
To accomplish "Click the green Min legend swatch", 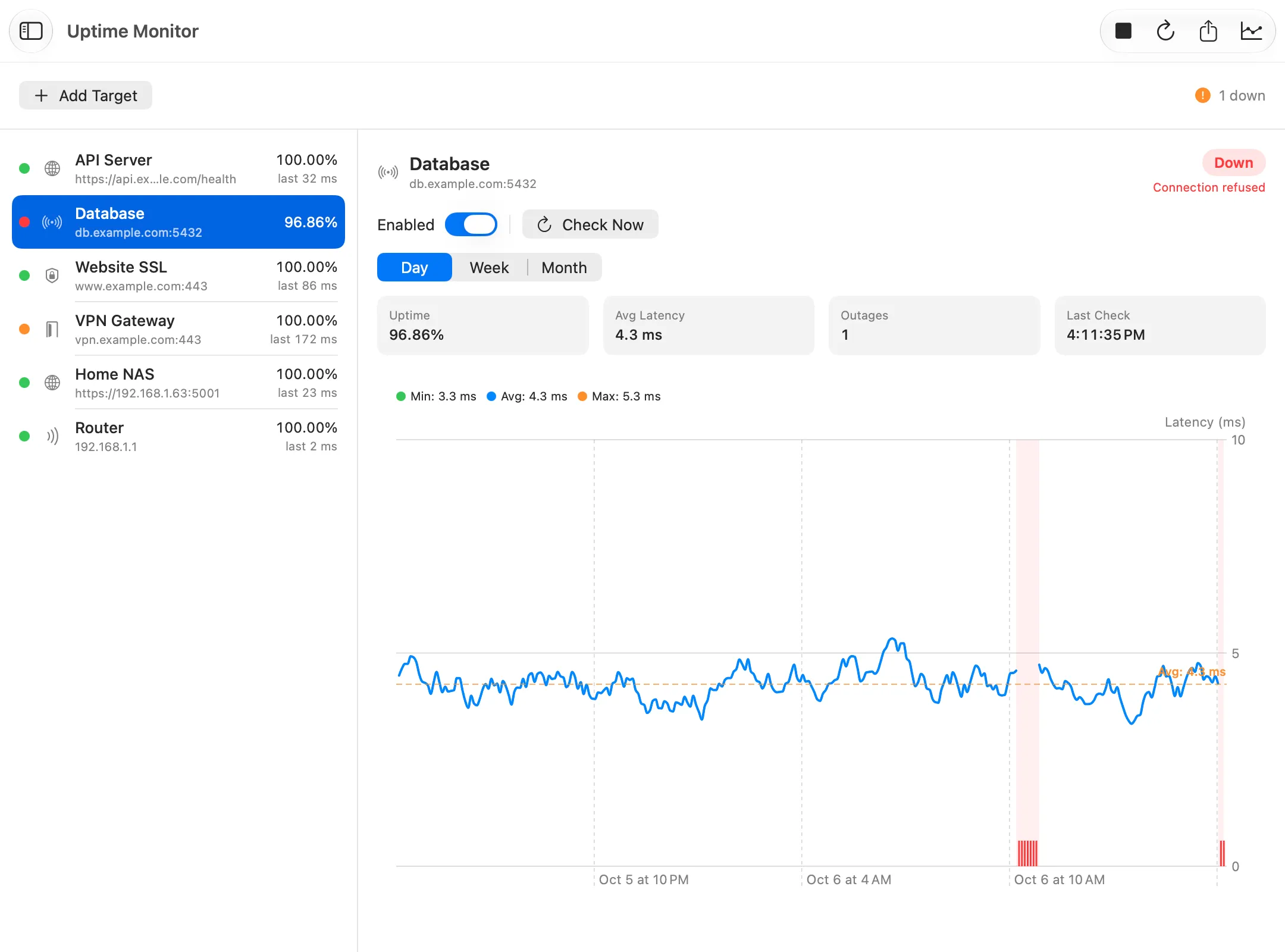I will (401, 396).
